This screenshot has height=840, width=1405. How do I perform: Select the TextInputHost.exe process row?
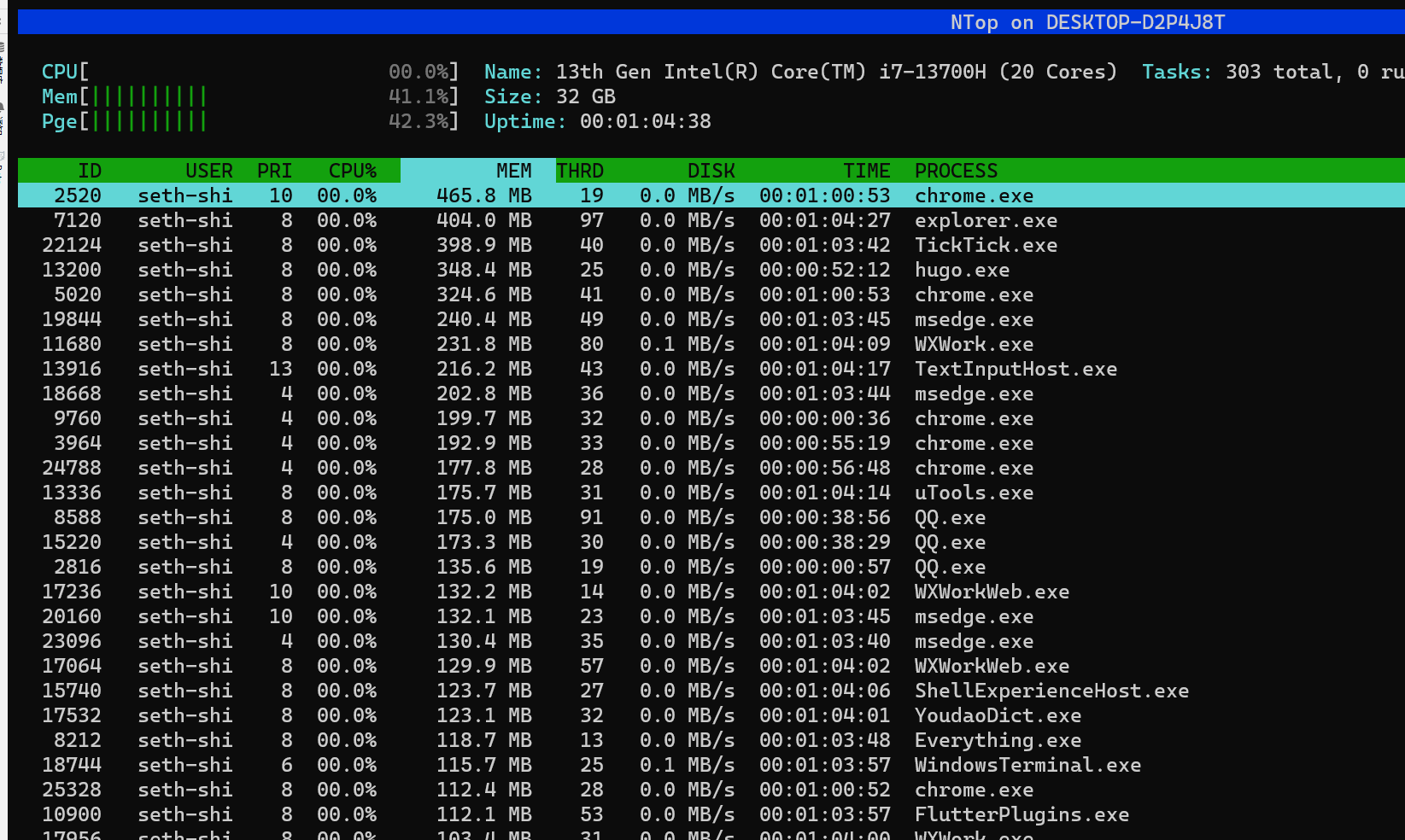pyautogui.click(x=711, y=369)
